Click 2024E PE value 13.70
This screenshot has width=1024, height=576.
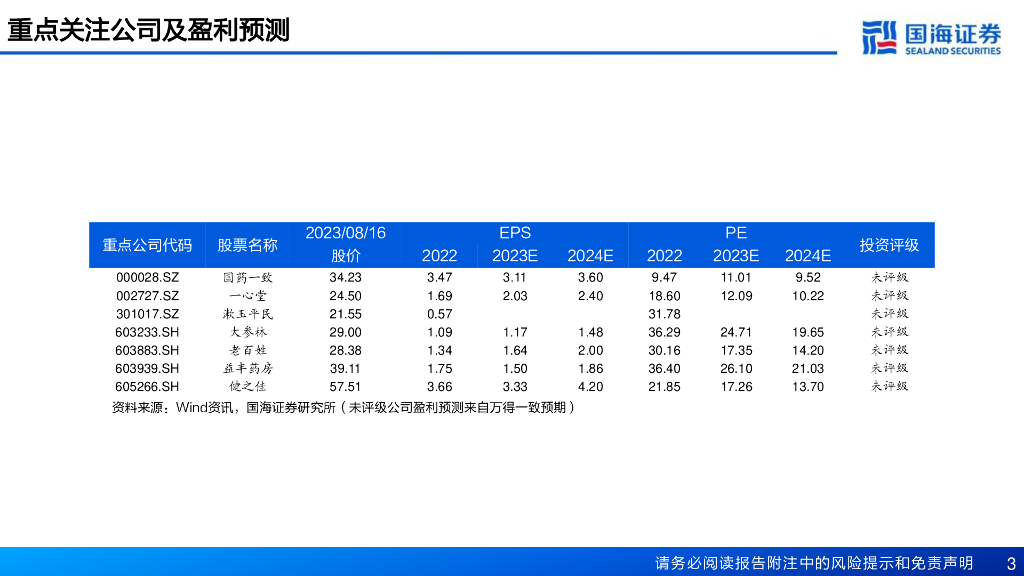808,387
